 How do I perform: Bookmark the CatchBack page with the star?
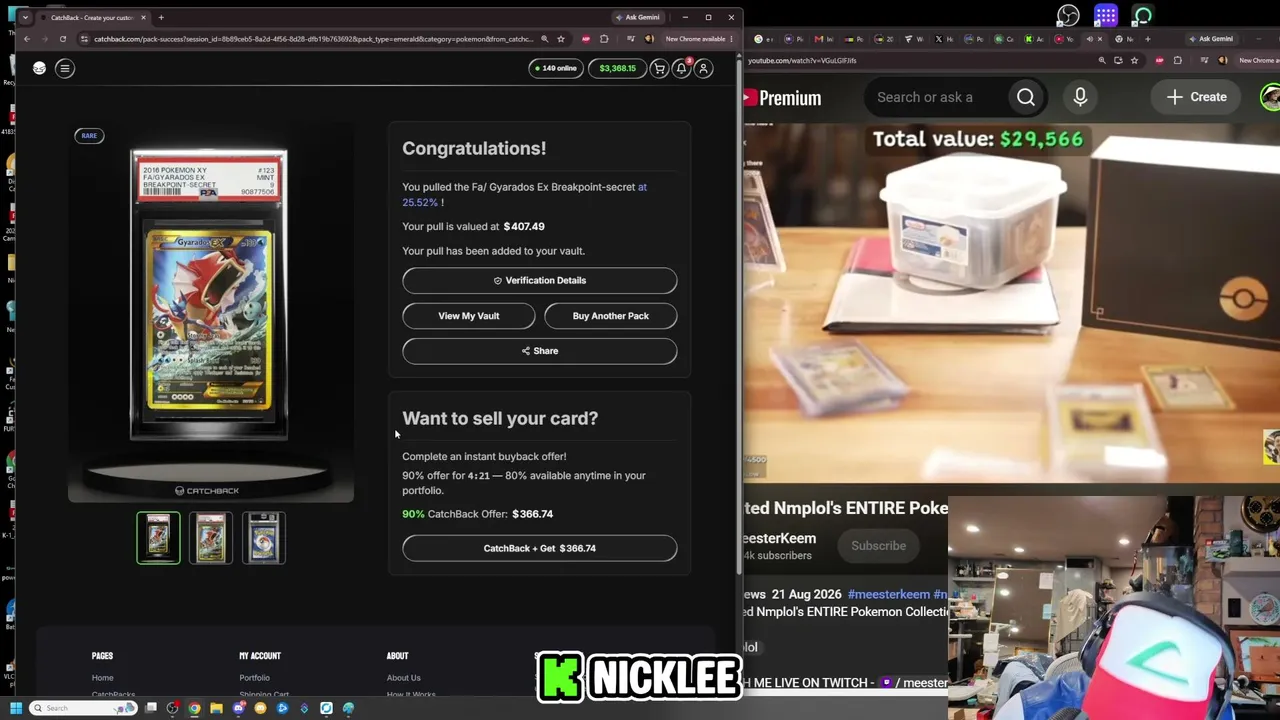pos(561,39)
